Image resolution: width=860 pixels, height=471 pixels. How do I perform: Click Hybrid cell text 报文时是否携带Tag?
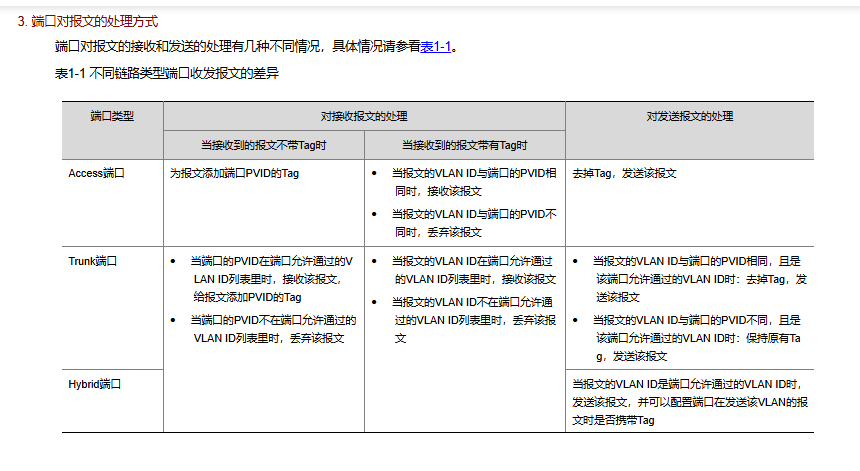coord(613,421)
